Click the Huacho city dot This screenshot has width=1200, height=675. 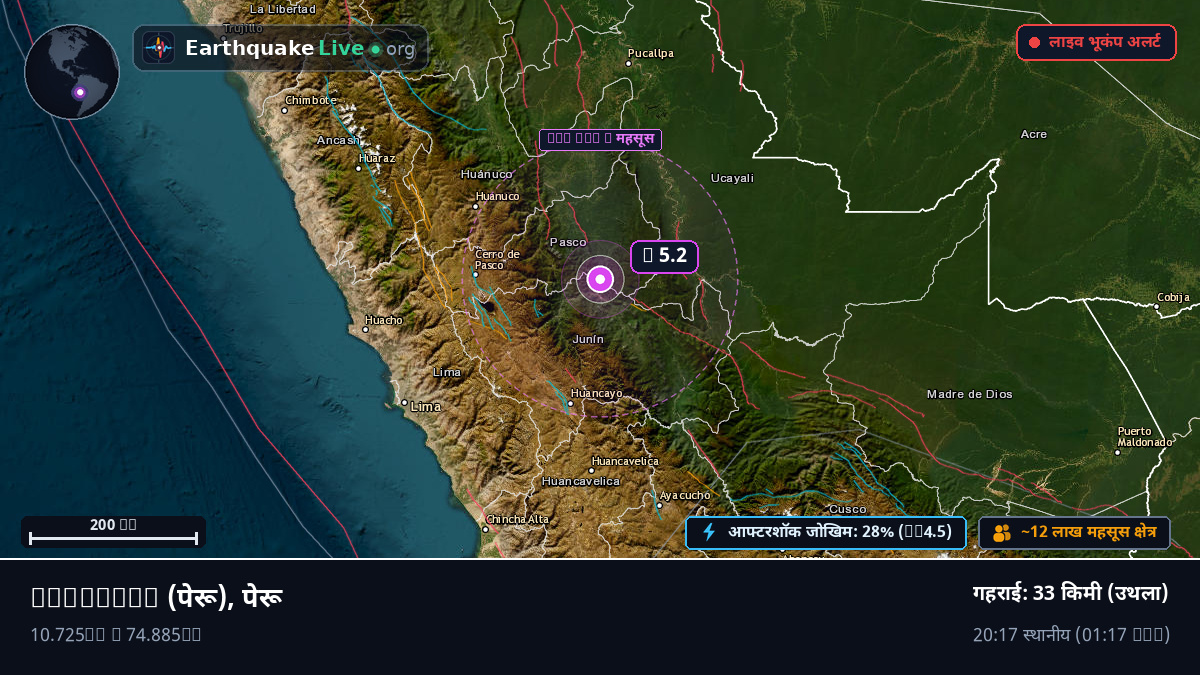pyautogui.click(x=365, y=329)
